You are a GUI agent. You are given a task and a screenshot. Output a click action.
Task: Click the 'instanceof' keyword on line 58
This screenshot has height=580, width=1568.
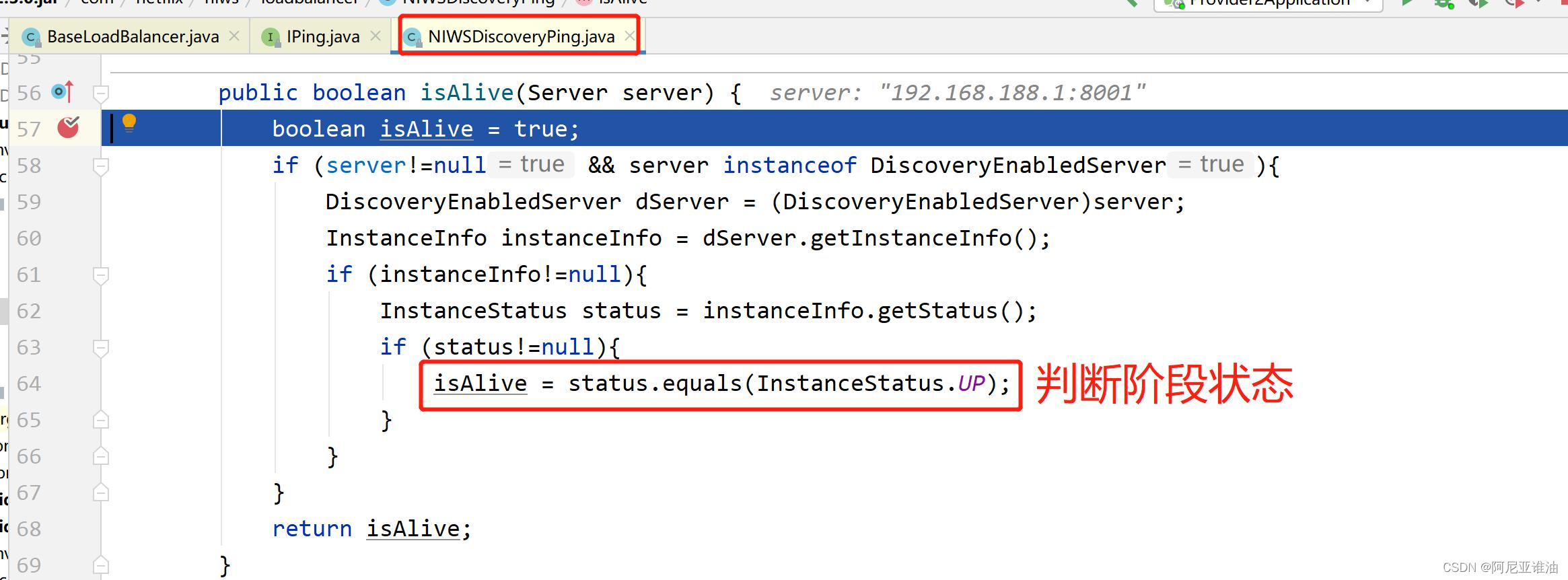(789, 166)
